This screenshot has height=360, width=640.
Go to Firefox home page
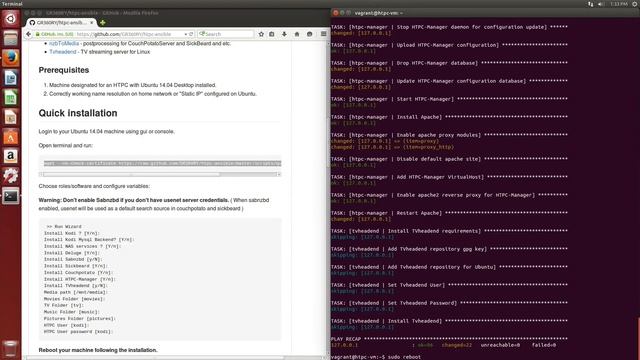(x=297, y=34)
